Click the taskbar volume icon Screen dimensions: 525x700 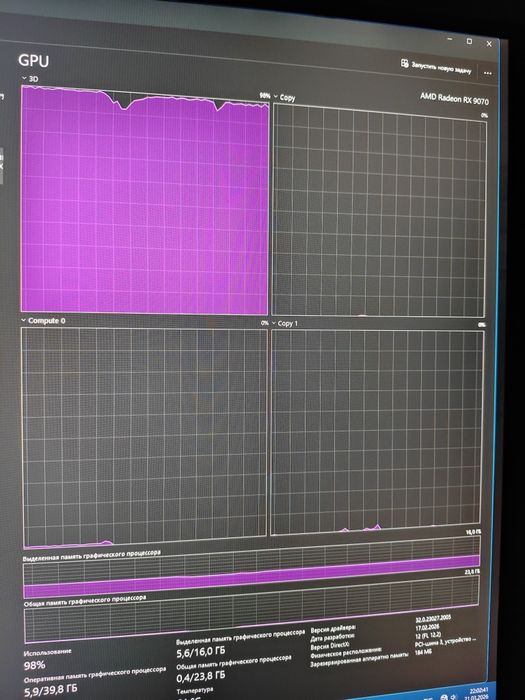[454, 697]
